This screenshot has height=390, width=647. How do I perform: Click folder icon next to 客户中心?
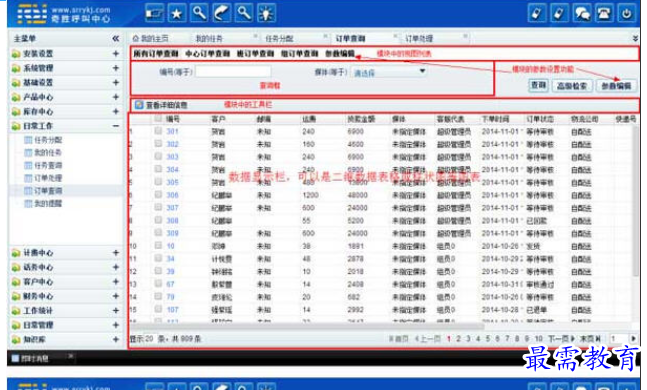(x=16, y=282)
